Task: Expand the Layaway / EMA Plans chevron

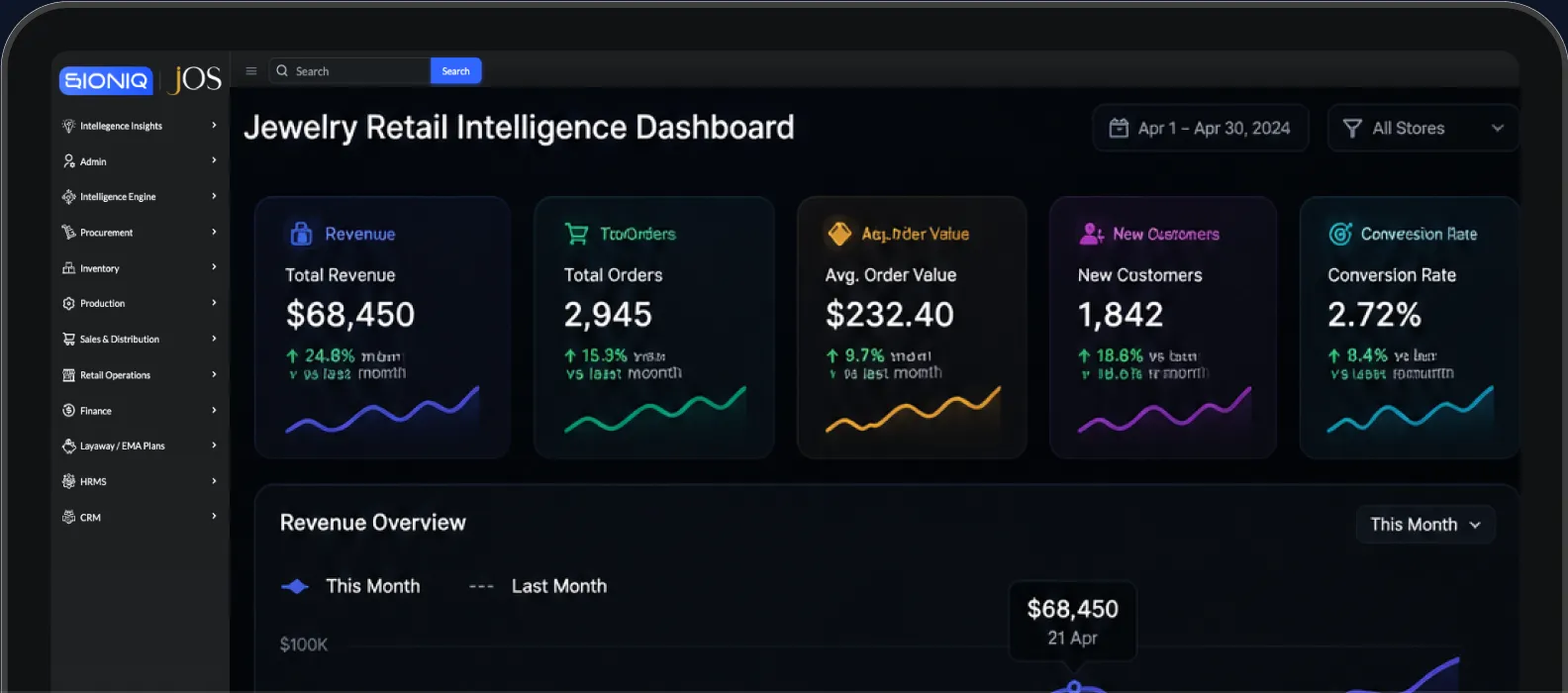Action: click(x=214, y=445)
